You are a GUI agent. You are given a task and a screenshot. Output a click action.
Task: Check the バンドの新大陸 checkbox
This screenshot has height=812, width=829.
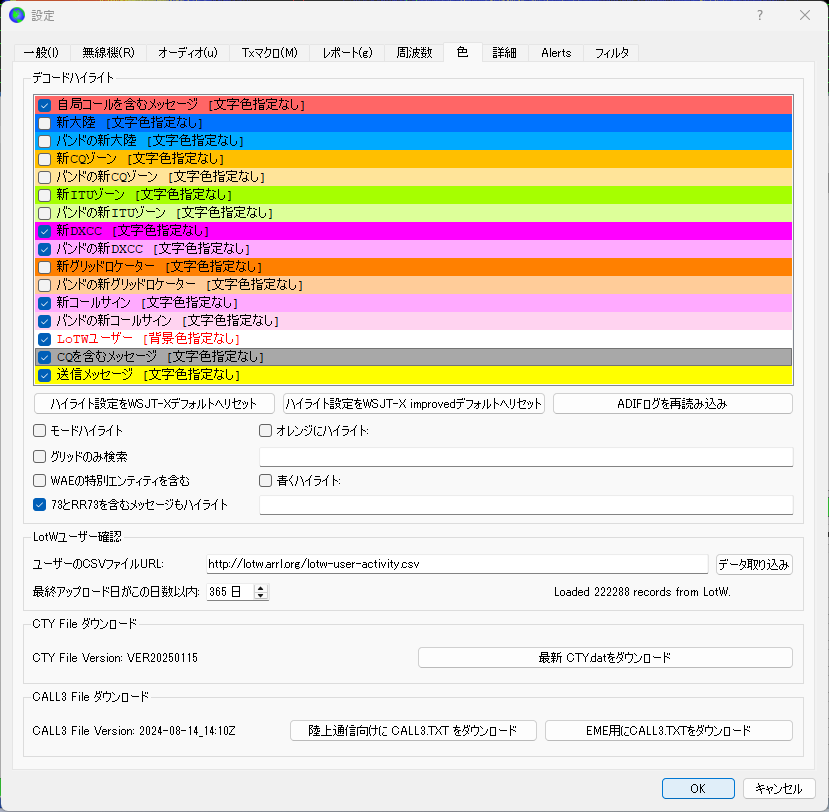[x=44, y=141]
